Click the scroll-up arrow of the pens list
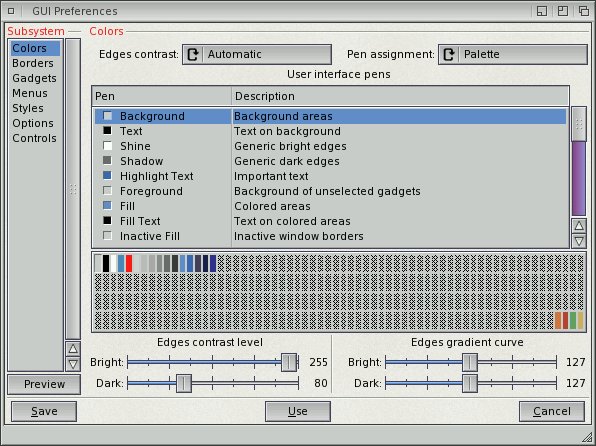 pos(579,226)
